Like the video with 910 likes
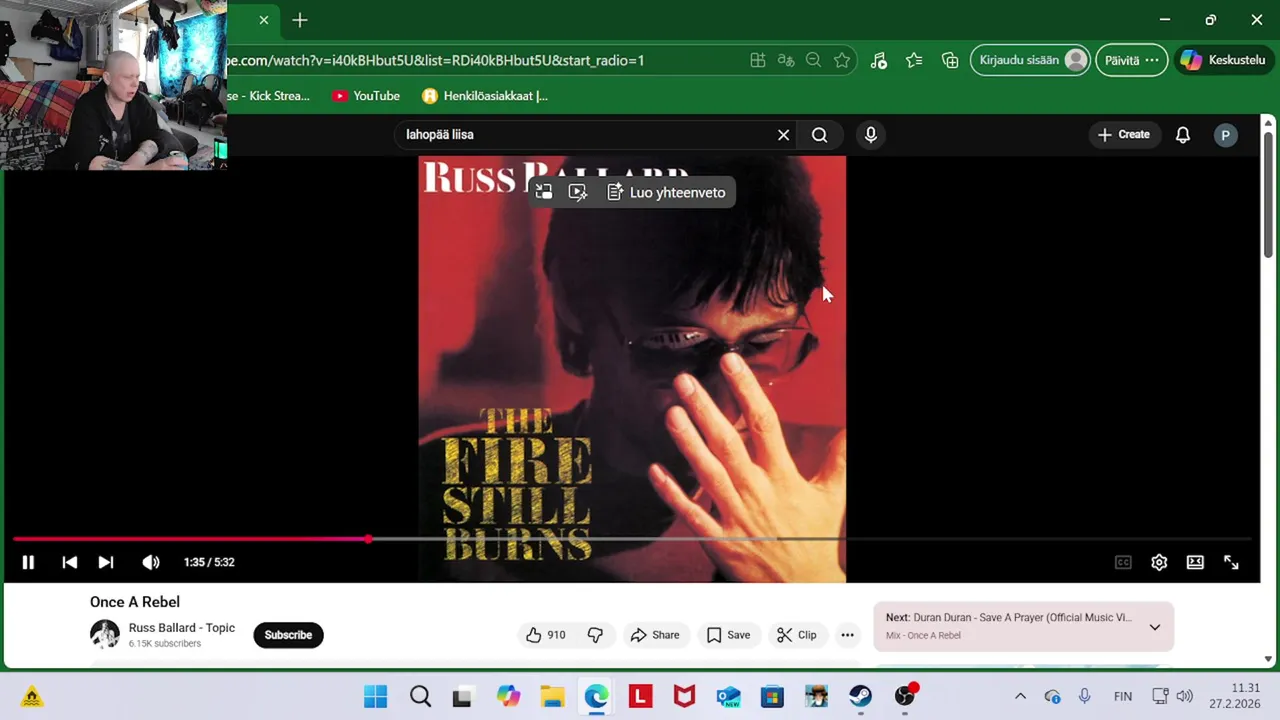1280x720 pixels. (x=545, y=635)
